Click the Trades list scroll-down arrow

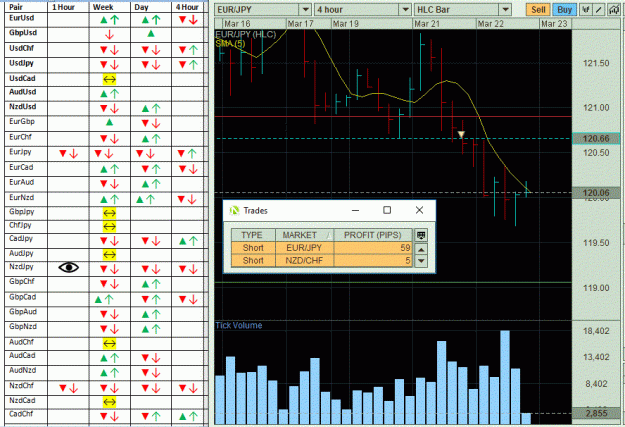pyautogui.click(x=421, y=262)
